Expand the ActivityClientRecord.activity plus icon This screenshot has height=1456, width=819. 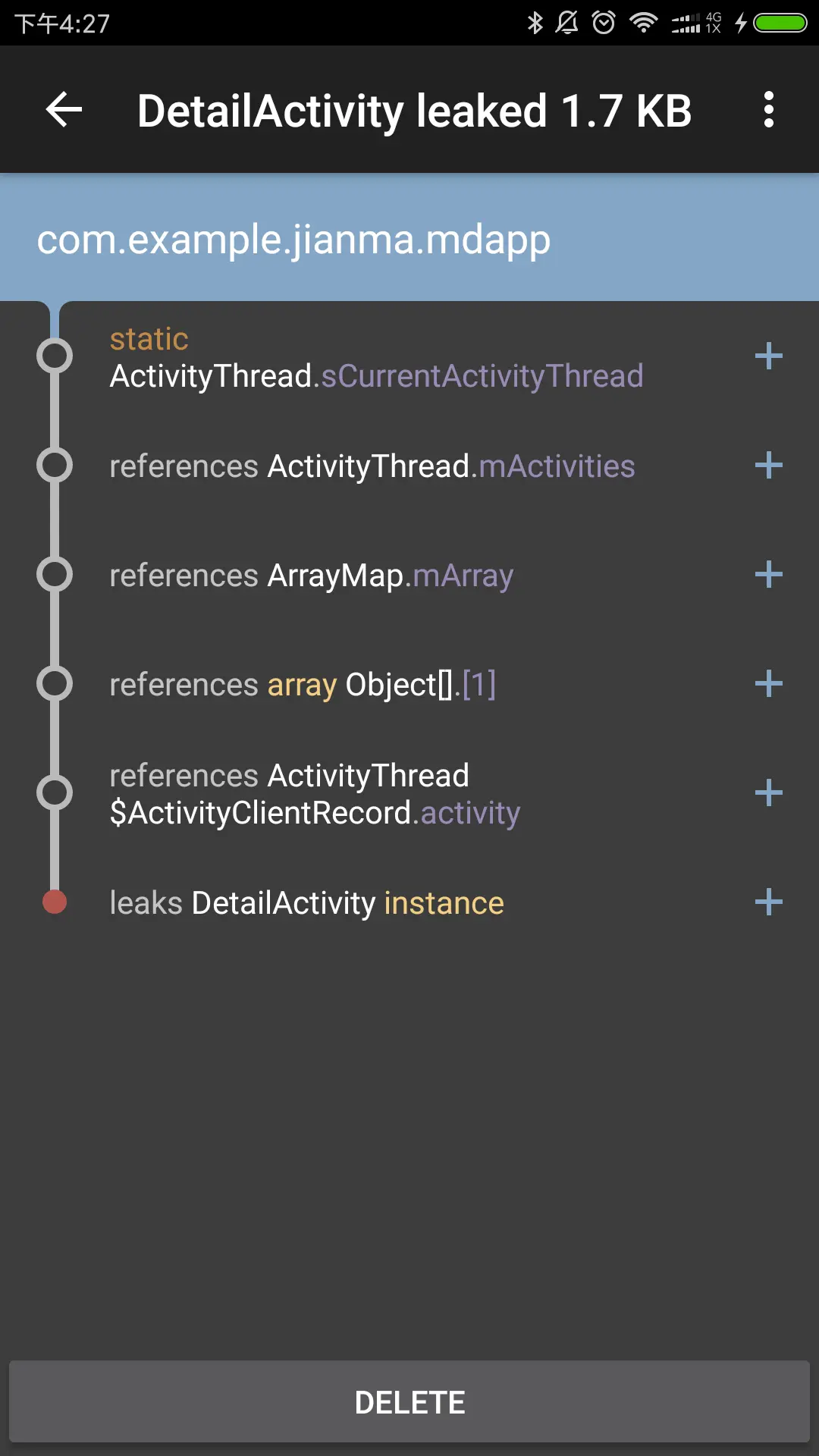[768, 792]
